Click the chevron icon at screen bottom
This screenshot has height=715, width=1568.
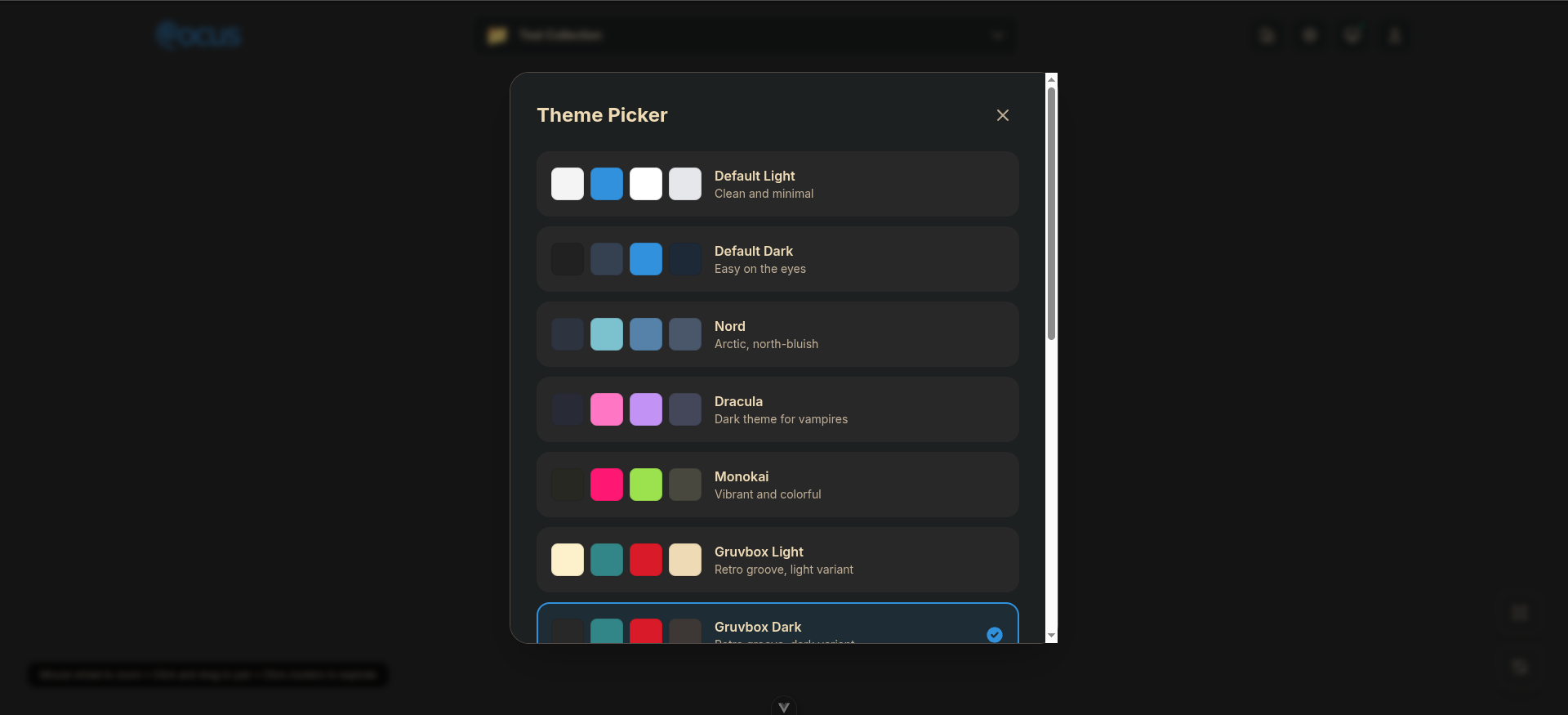tap(784, 707)
